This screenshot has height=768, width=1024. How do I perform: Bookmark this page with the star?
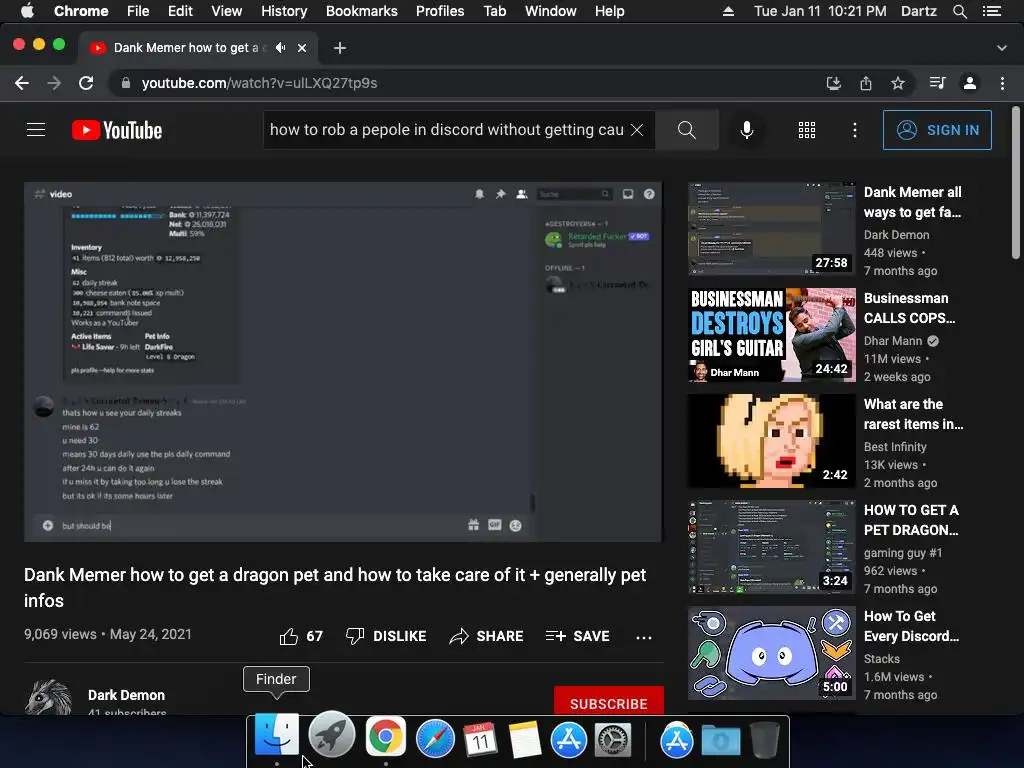[898, 83]
